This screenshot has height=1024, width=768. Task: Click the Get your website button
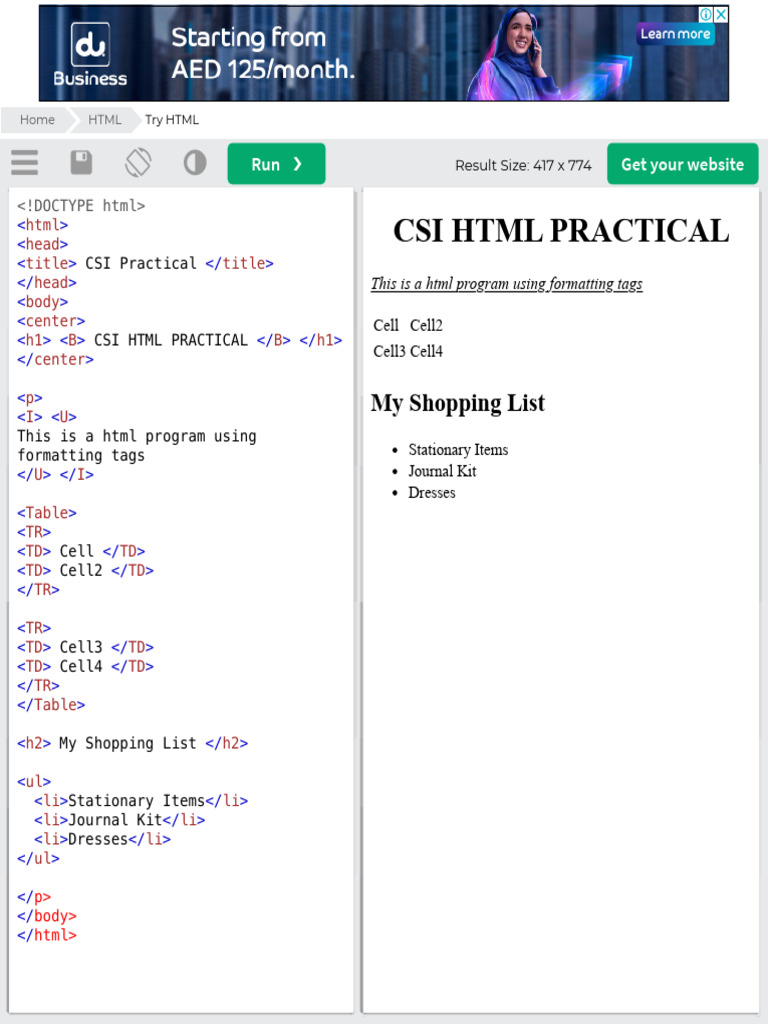coord(682,164)
